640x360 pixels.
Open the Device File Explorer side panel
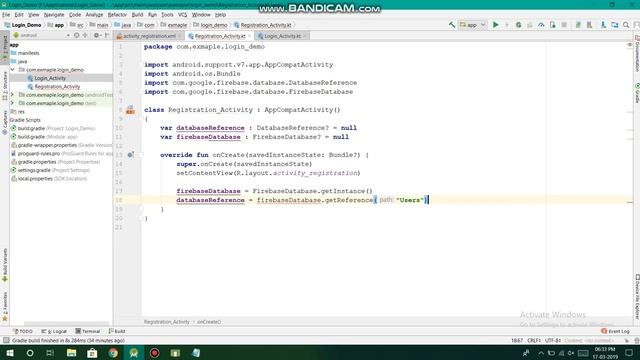pyautogui.click(x=637, y=297)
